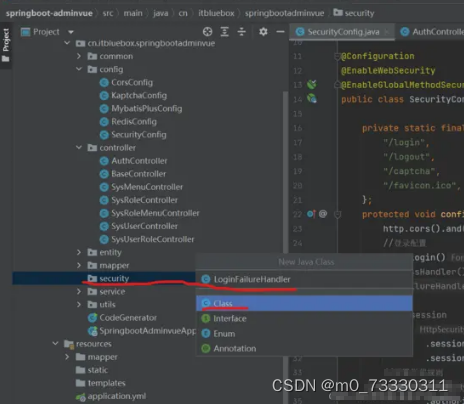The image size is (464, 404).
Task: Choose Interface in the New Java Class popup
Action: point(304,319)
